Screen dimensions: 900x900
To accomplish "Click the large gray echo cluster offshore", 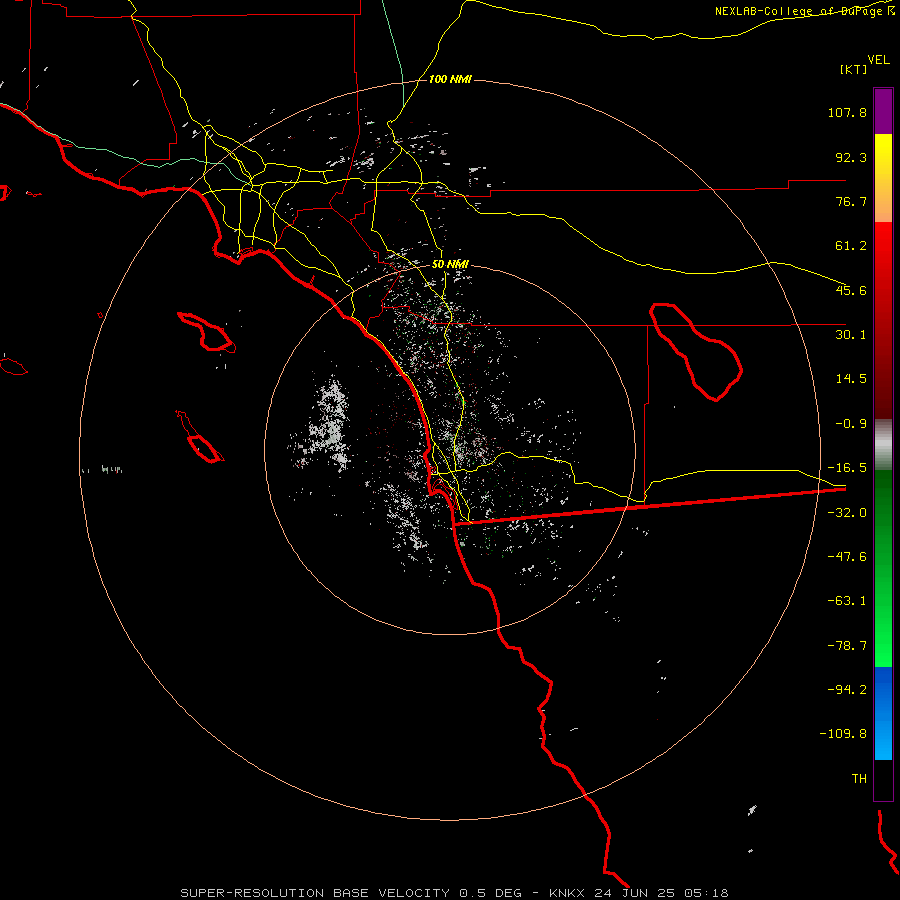I will click(329, 424).
